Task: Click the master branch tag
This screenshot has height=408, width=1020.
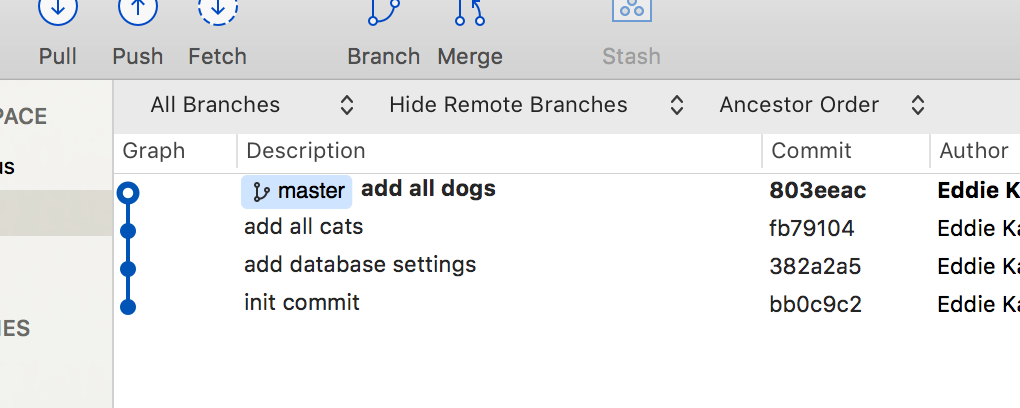Action: click(297, 191)
